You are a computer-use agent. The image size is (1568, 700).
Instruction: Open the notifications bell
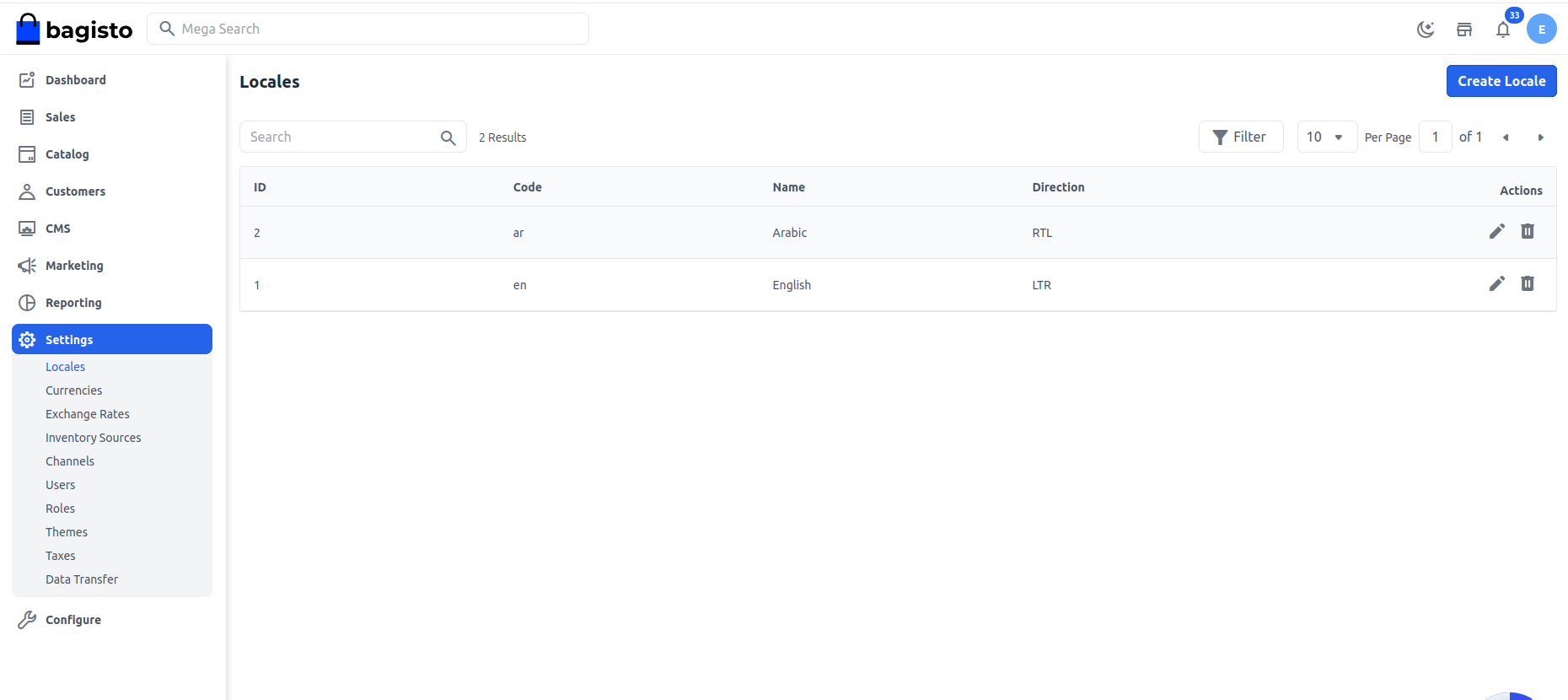(1503, 30)
